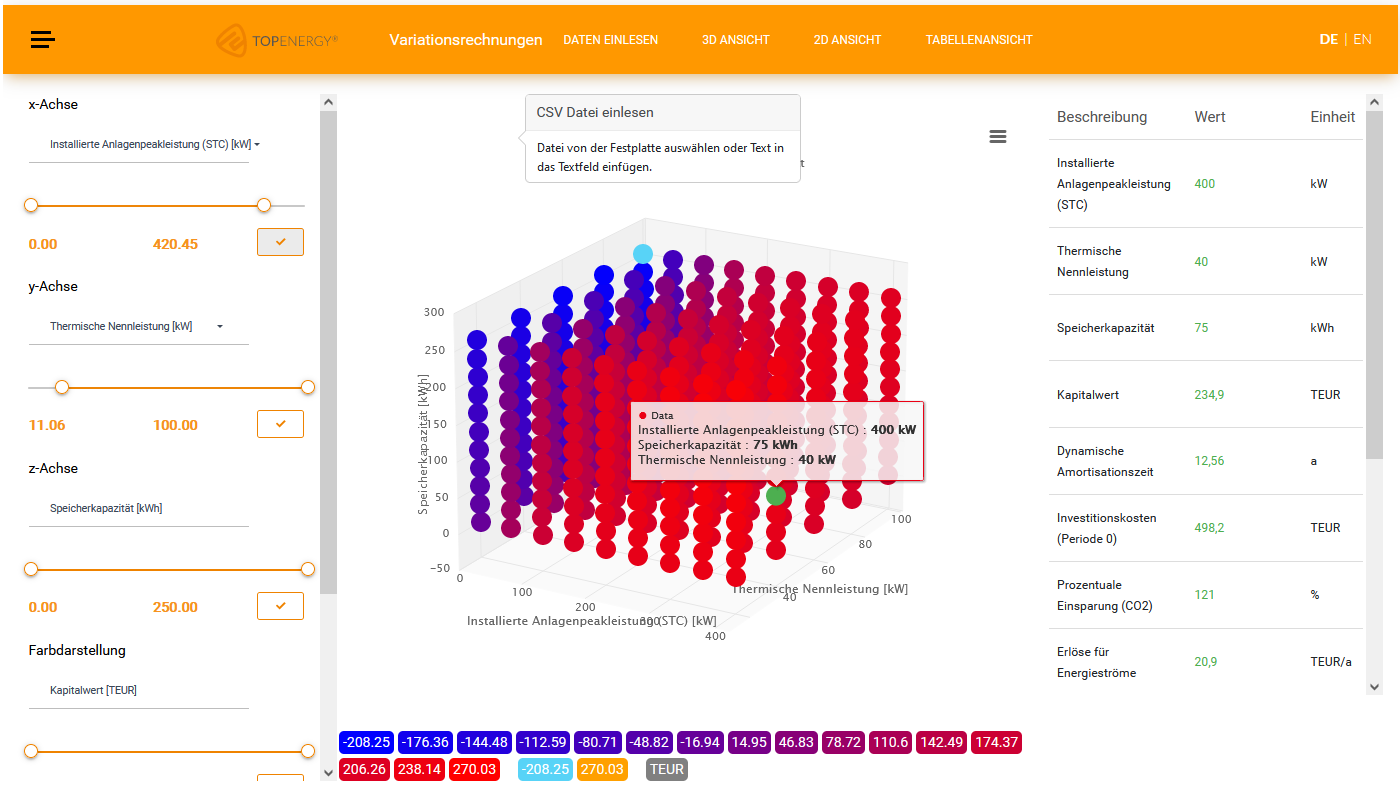Image resolution: width=1400 pixels, height=794 pixels.
Task: Confirm the z-Achse range with the checkmark button
Action: (x=280, y=606)
